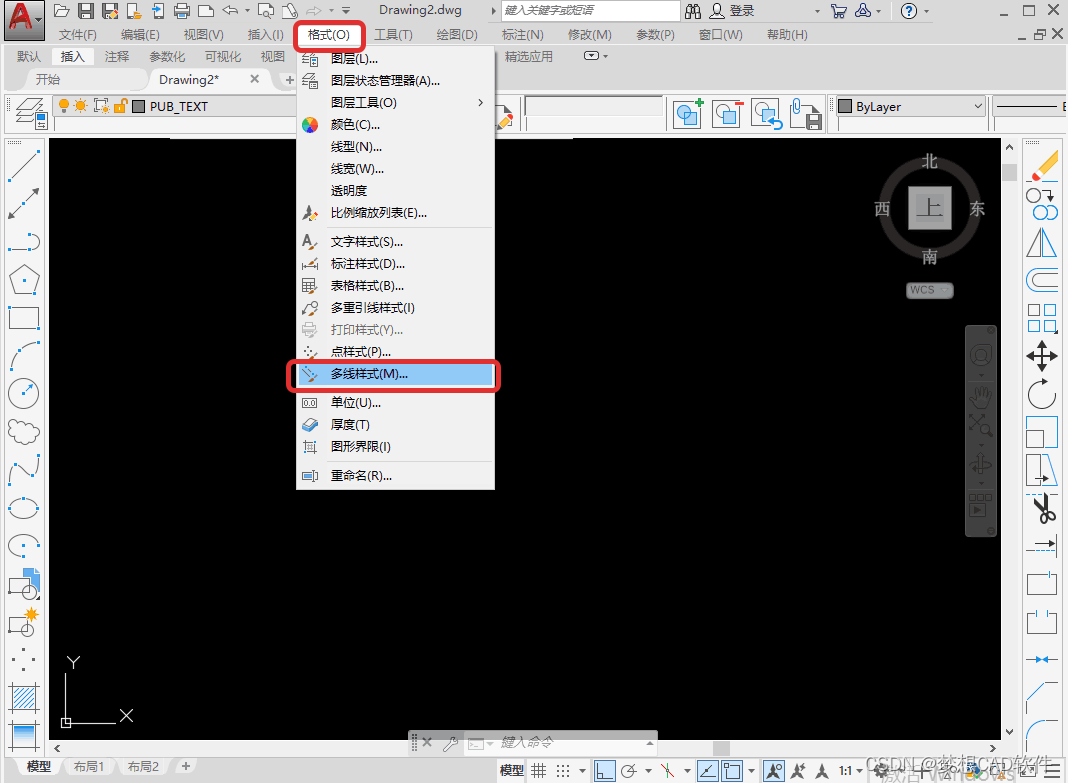1068x783 pixels.
Task: Open the Layer Properties manager icon
Action: click(30, 113)
